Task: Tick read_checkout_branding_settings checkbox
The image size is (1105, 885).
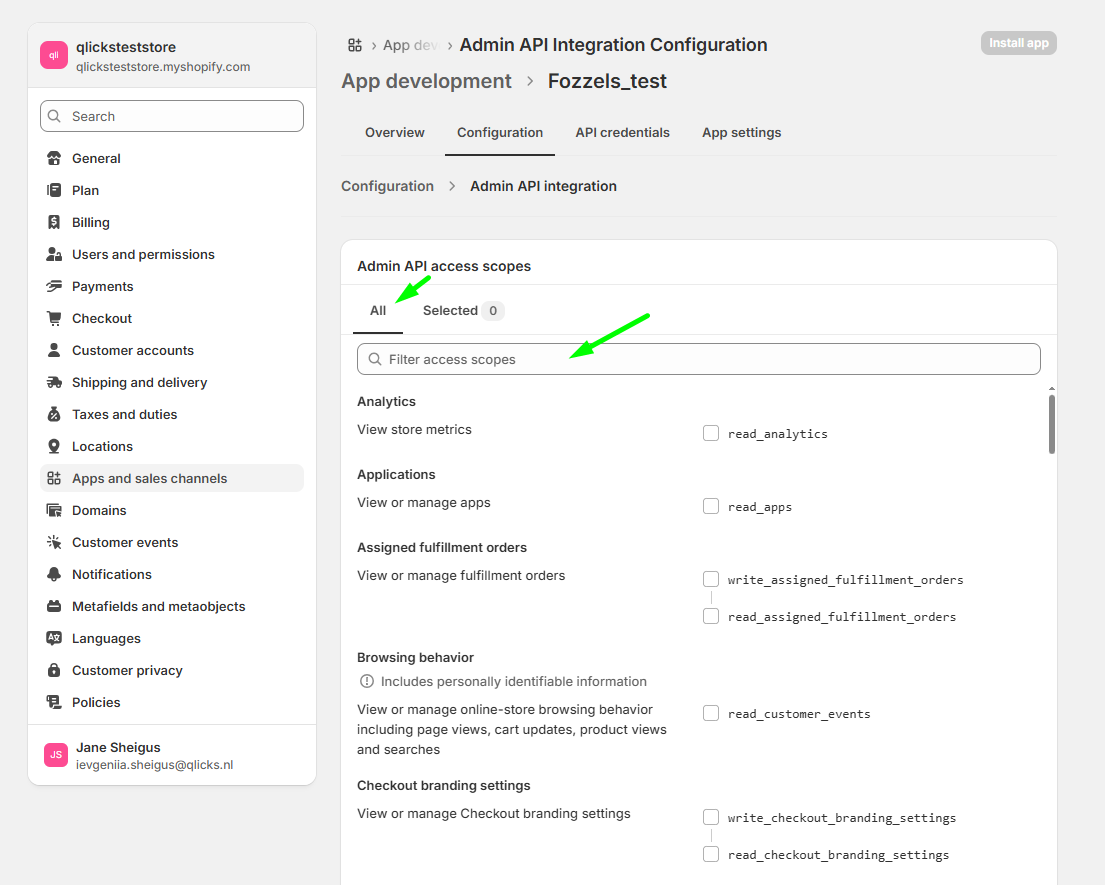Action: [711, 855]
